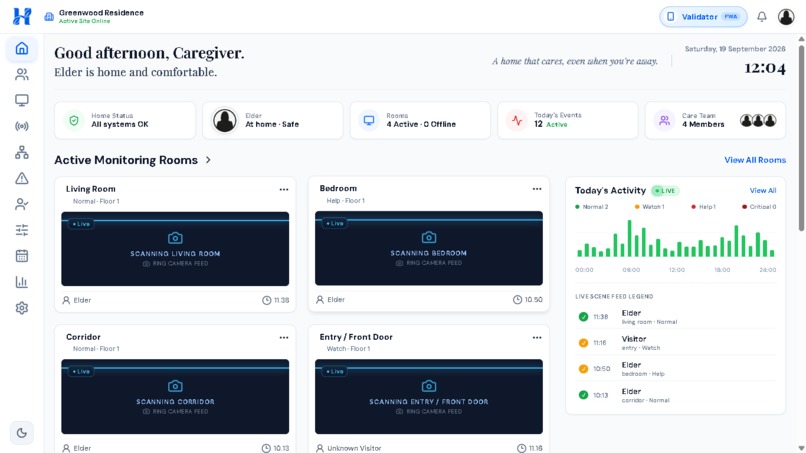
Task: Open the Today's Events card
Action: tap(567, 120)
